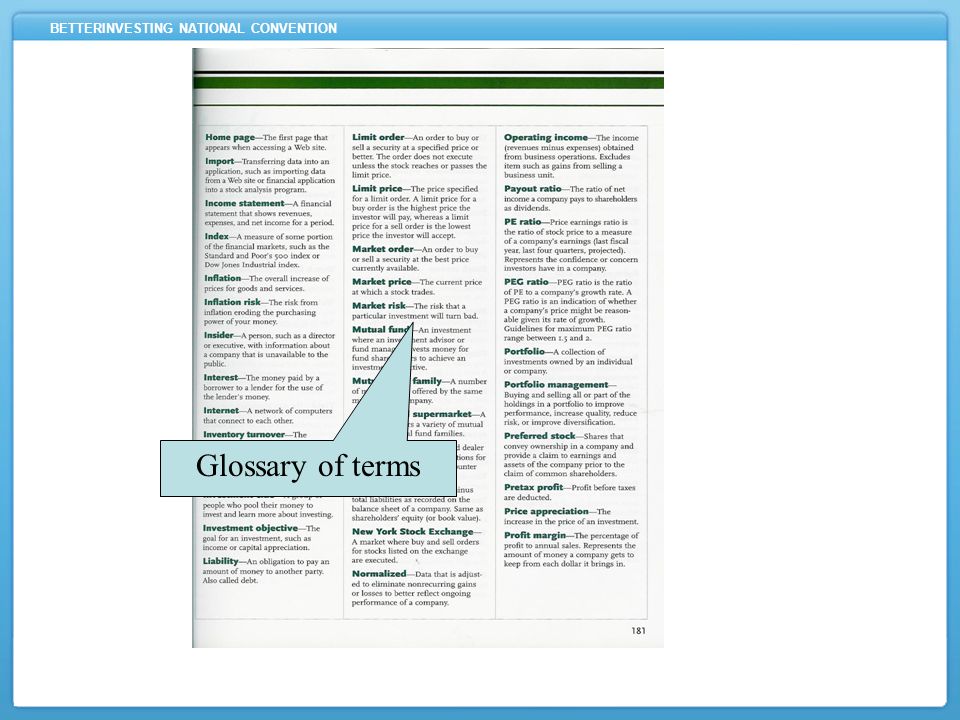The height and width of the screenshot is (720, 960).
Task: Select the 'PE ratio' term heading
Action: tap(522, 222)
